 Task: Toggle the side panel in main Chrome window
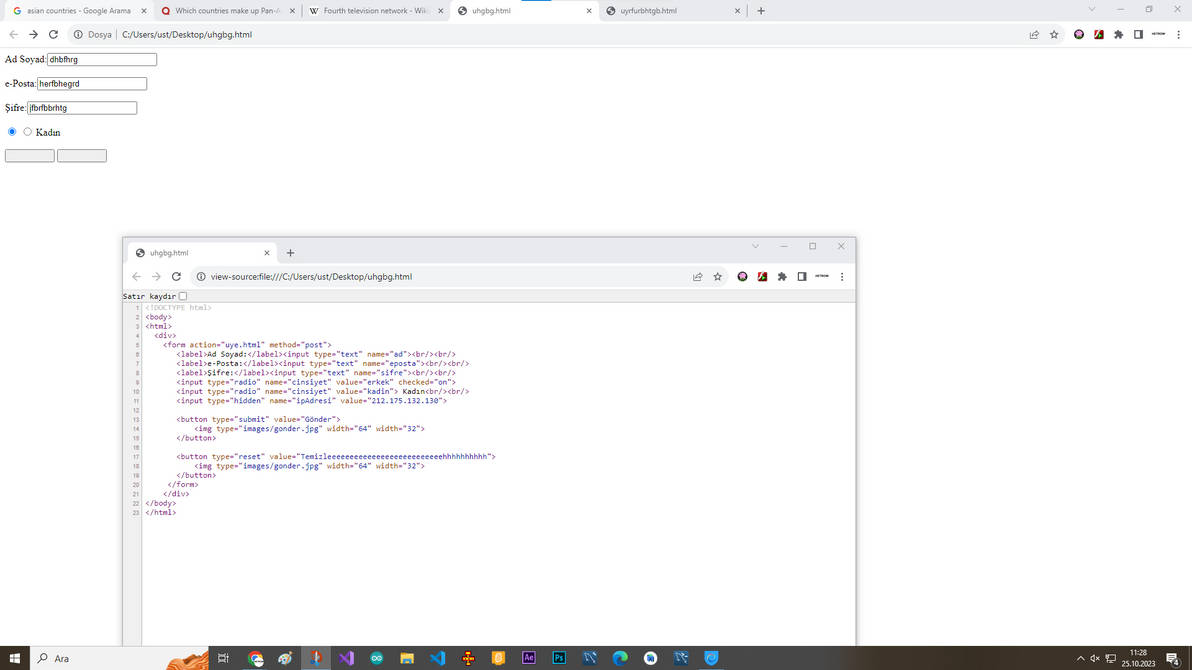pyautogui.click(x=1138, y=34)
